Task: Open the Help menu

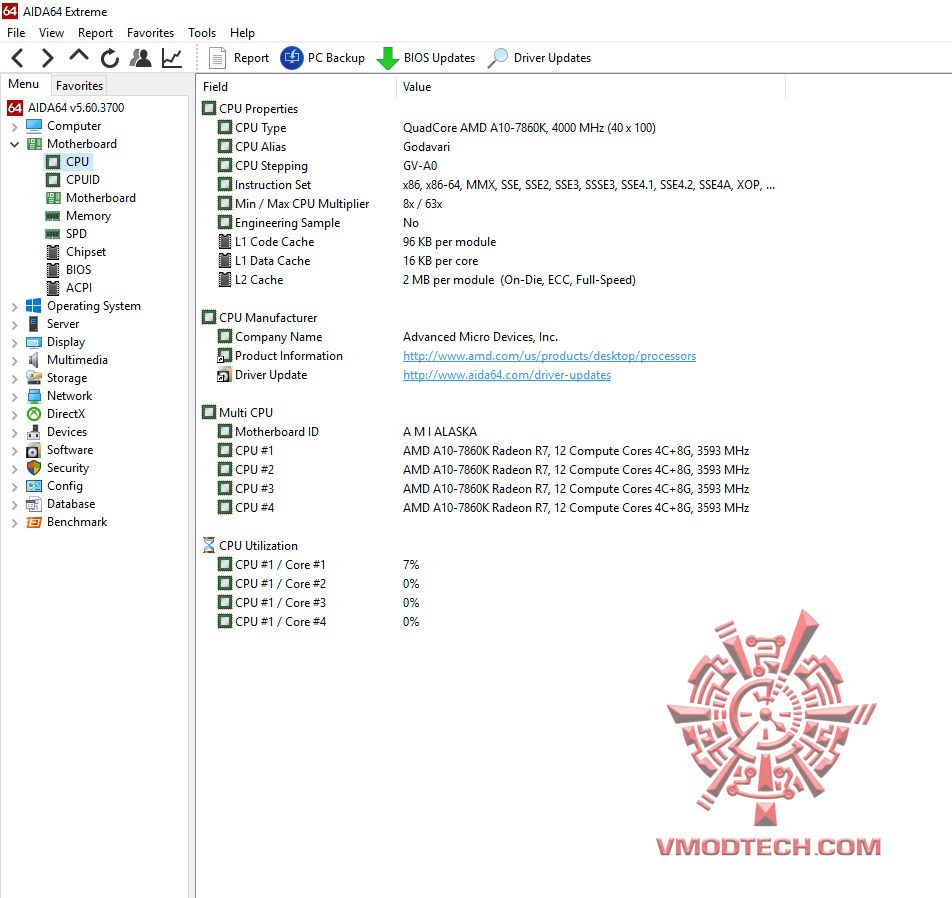Action: (x=242, y=33)
